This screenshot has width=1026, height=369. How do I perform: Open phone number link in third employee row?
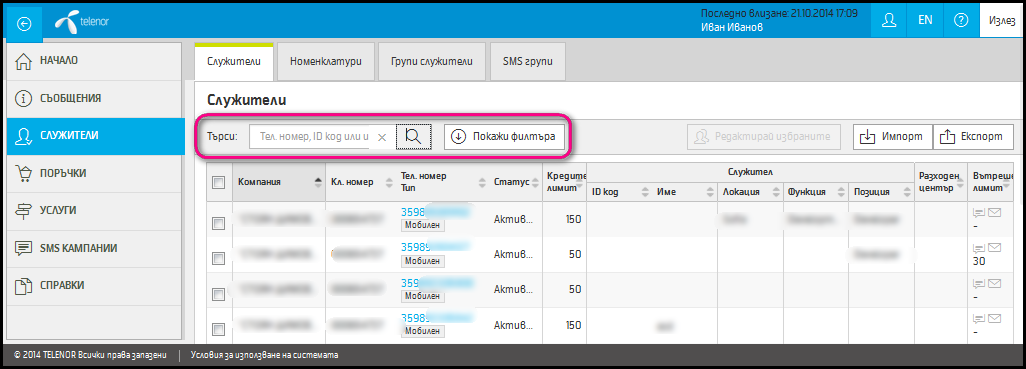(x=437, y=283)
